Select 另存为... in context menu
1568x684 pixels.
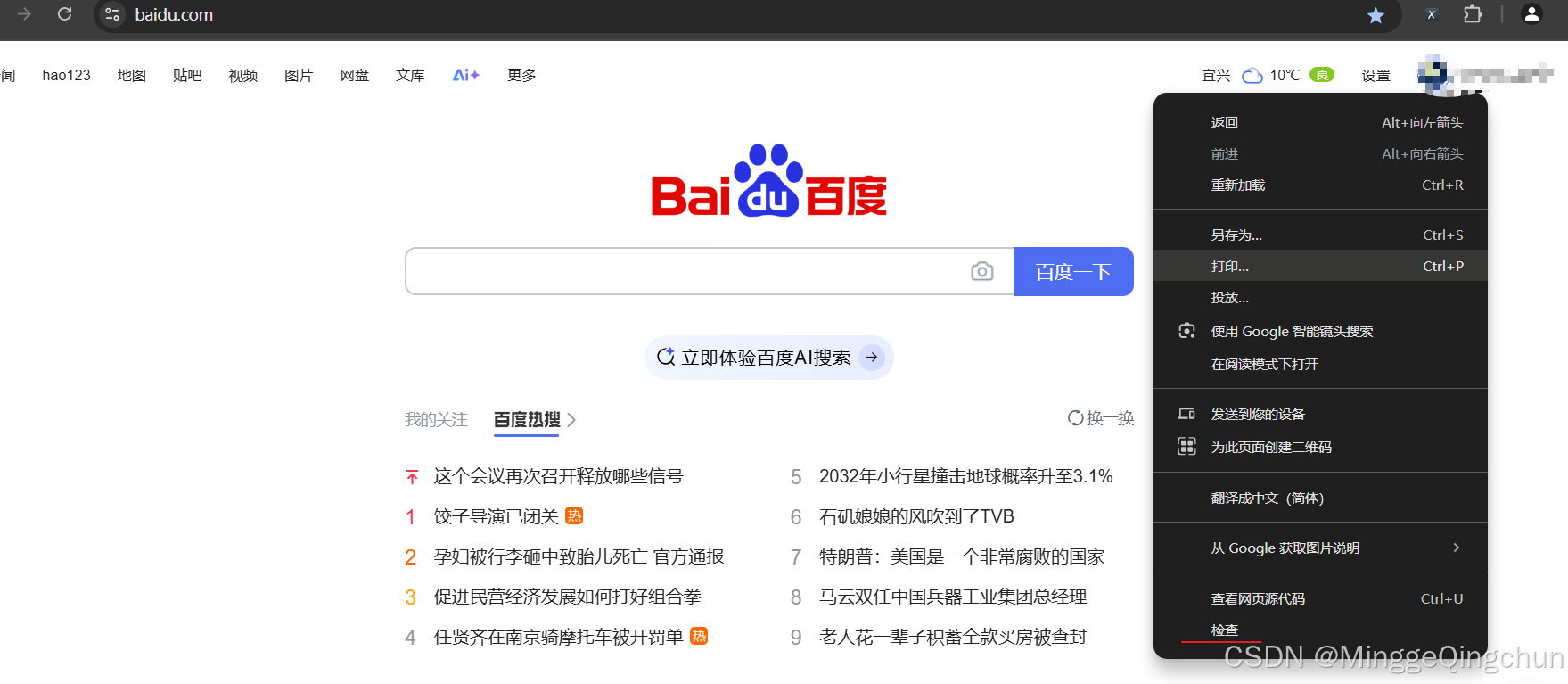[1320, 235]
